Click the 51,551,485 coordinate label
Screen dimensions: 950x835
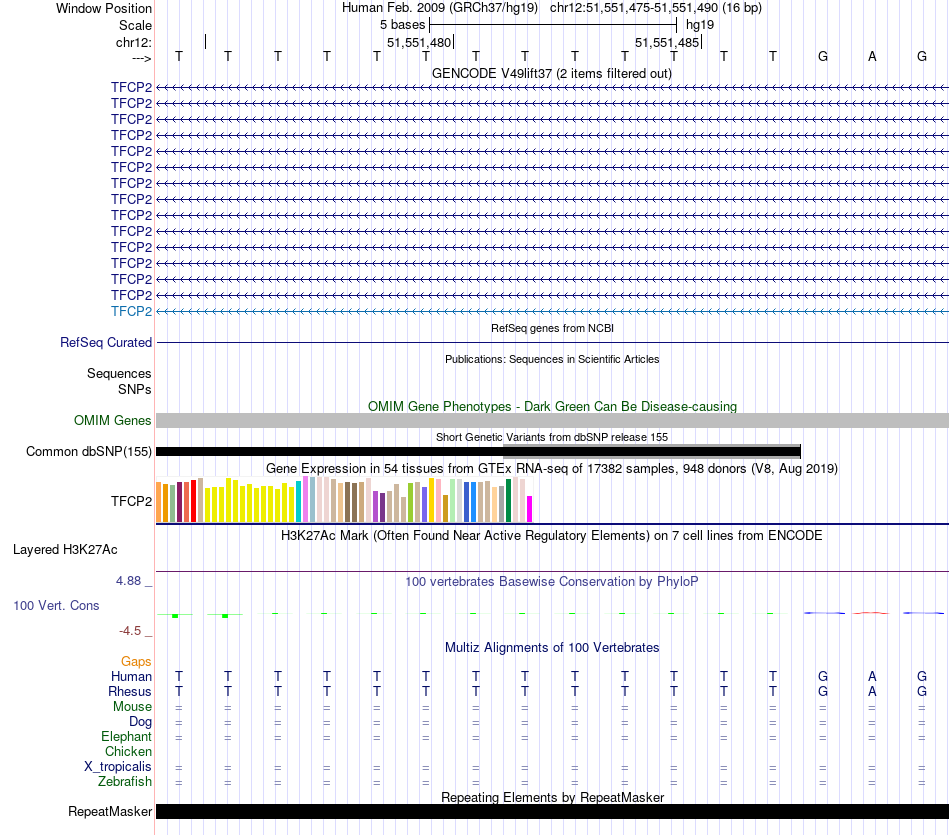pos(667,42)
